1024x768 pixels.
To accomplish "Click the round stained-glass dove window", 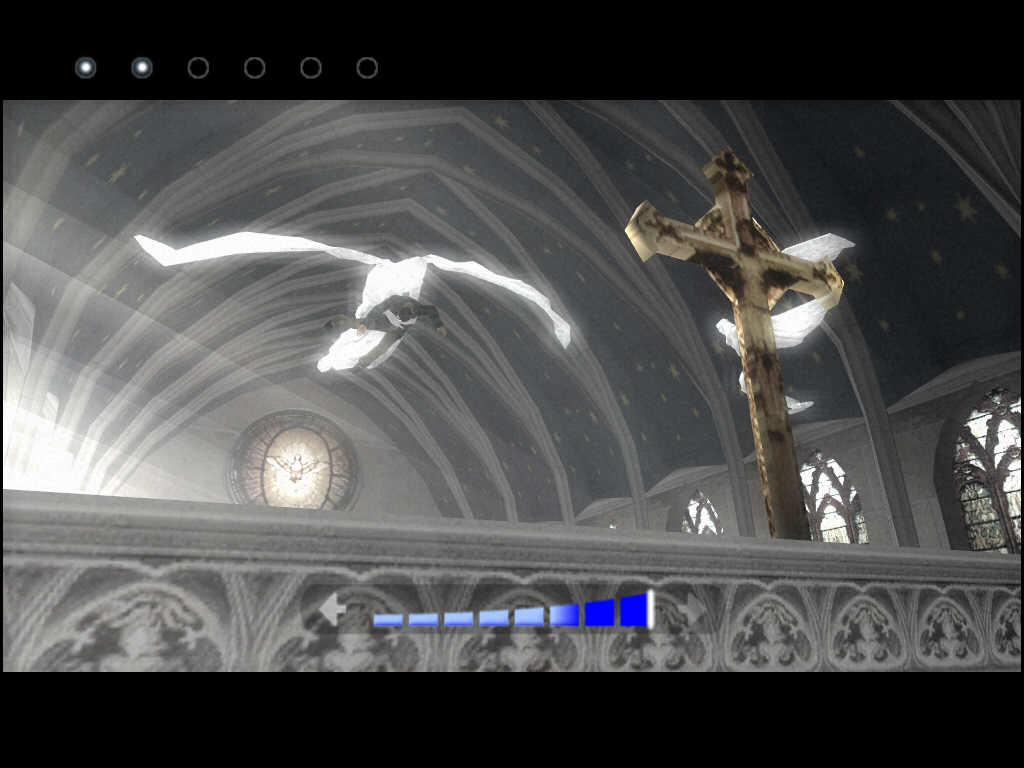I will (x=293, y=461).
